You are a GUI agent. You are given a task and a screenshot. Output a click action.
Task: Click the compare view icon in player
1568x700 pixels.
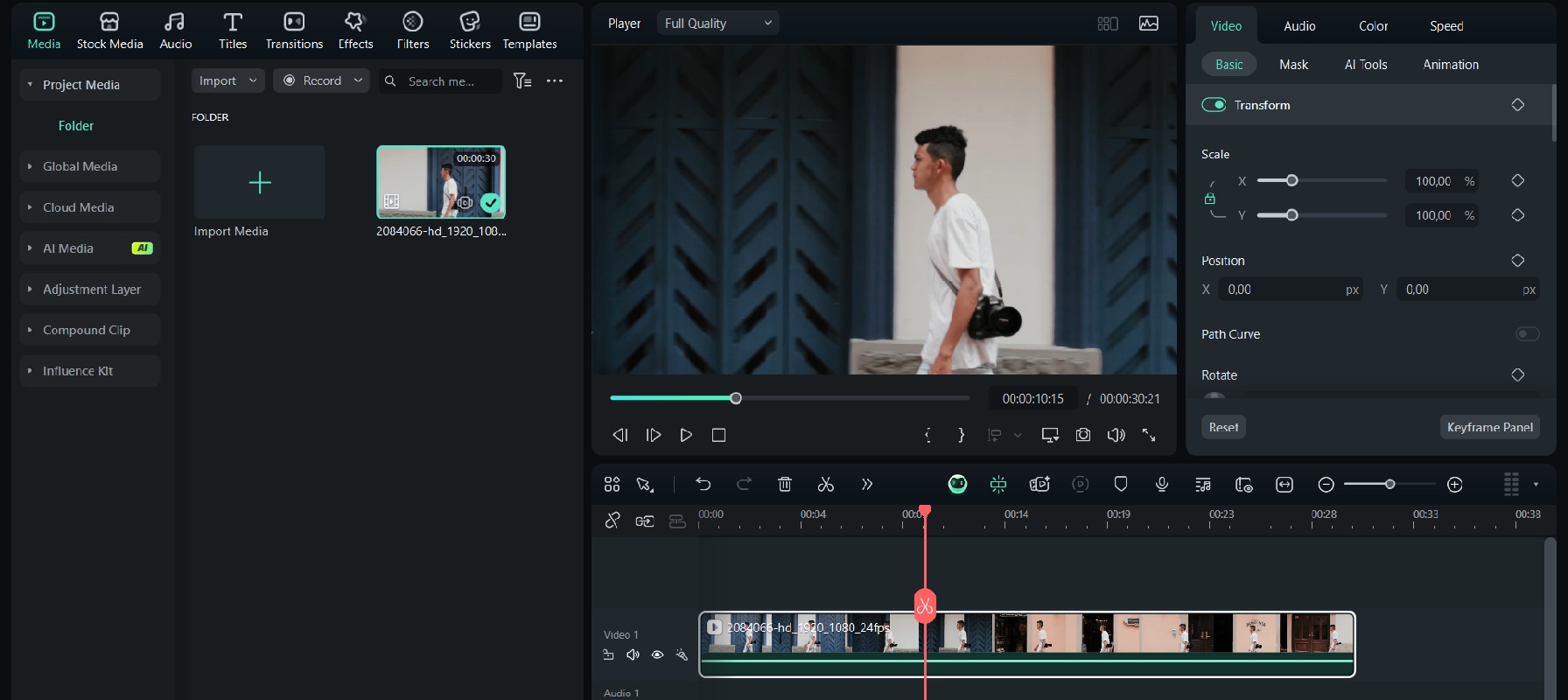point(1108,24)
